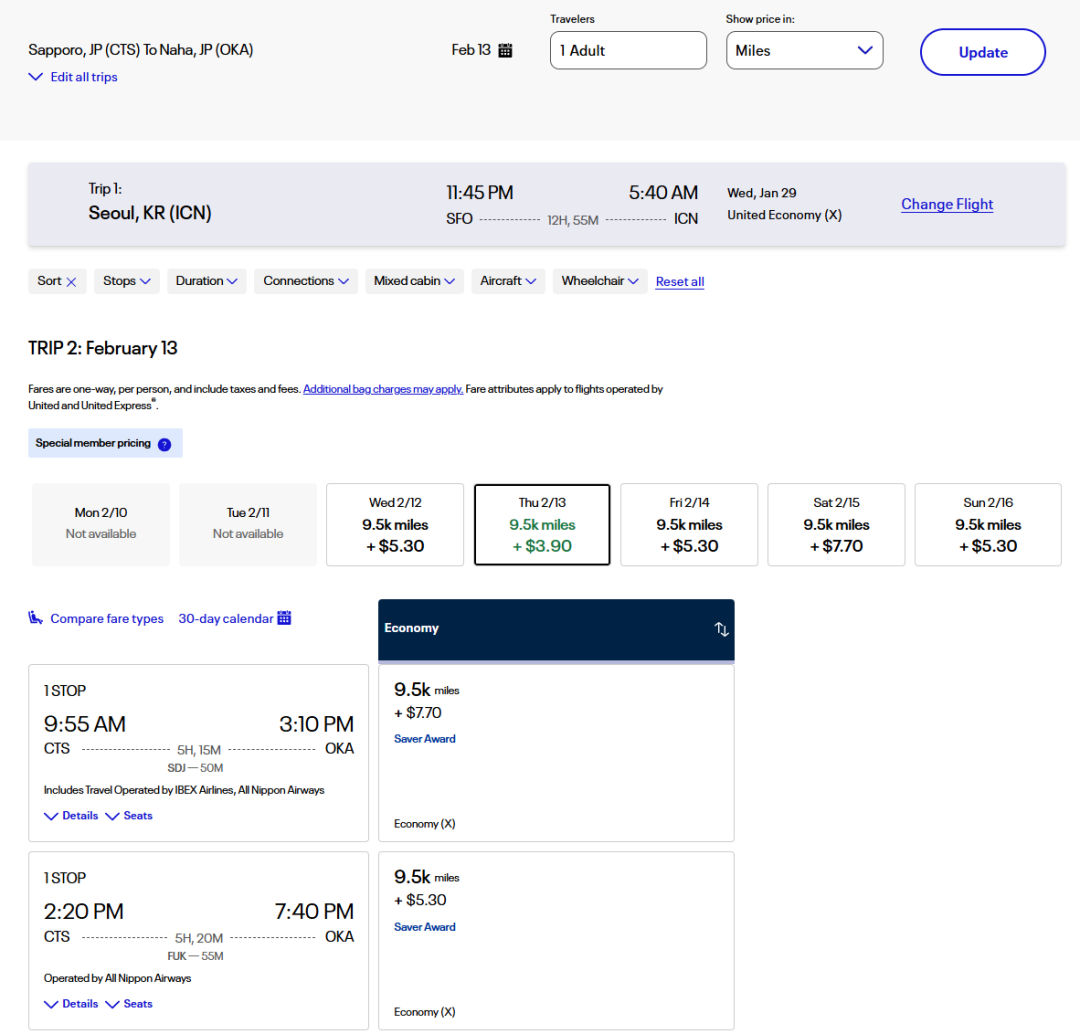Select the Sat 2/15 date tab
The image size is (1080, 1034).
(836, 524)
